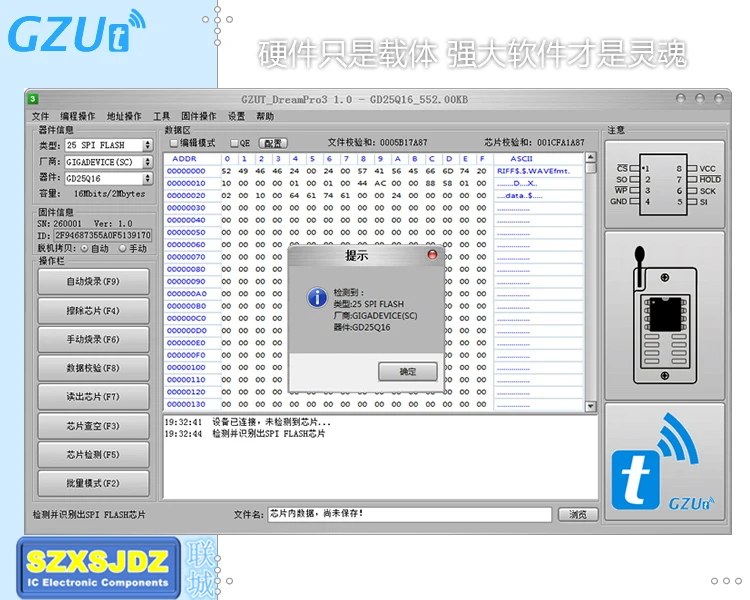Select 自动 offline copy radio button
Image resolution: width=750 pixels, height=600 pixels.
coord(85,248)
